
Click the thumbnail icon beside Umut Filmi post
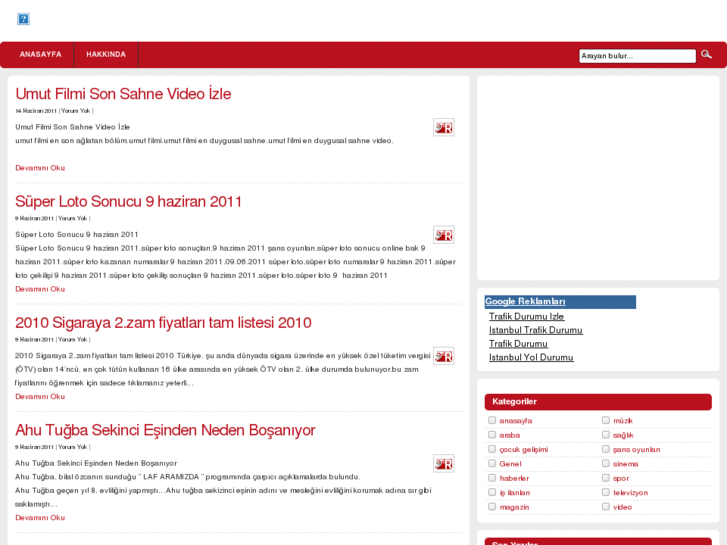pos(444,128)
